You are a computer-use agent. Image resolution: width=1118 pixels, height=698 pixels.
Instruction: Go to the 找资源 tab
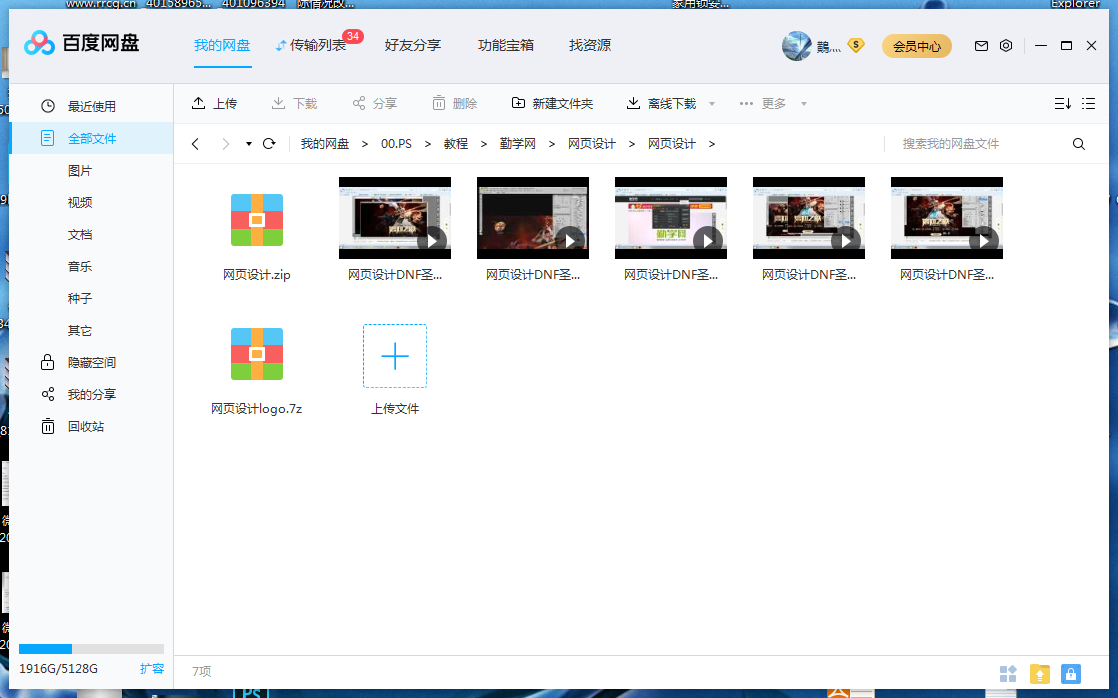590,46
